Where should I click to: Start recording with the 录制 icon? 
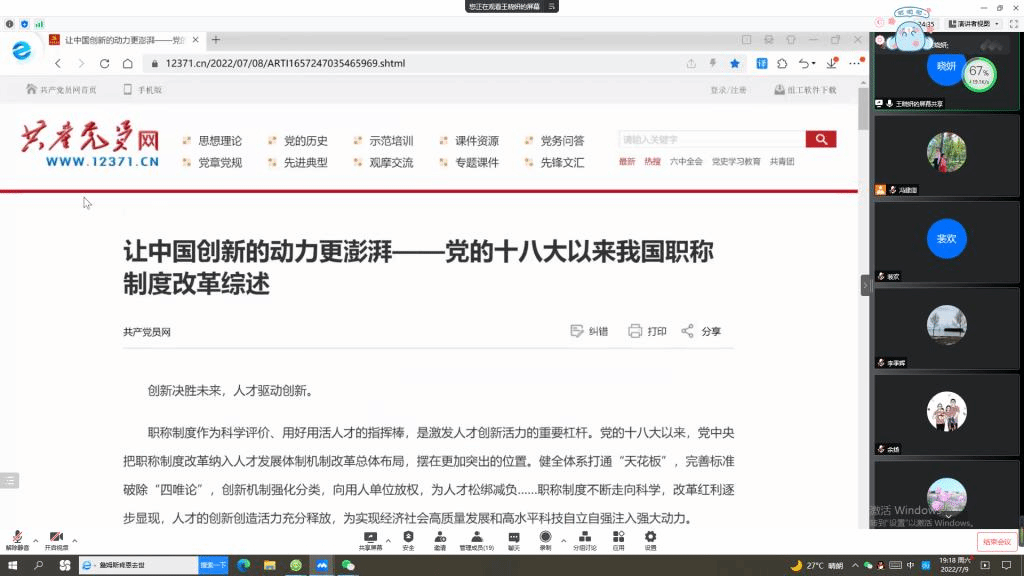point(545,538)
